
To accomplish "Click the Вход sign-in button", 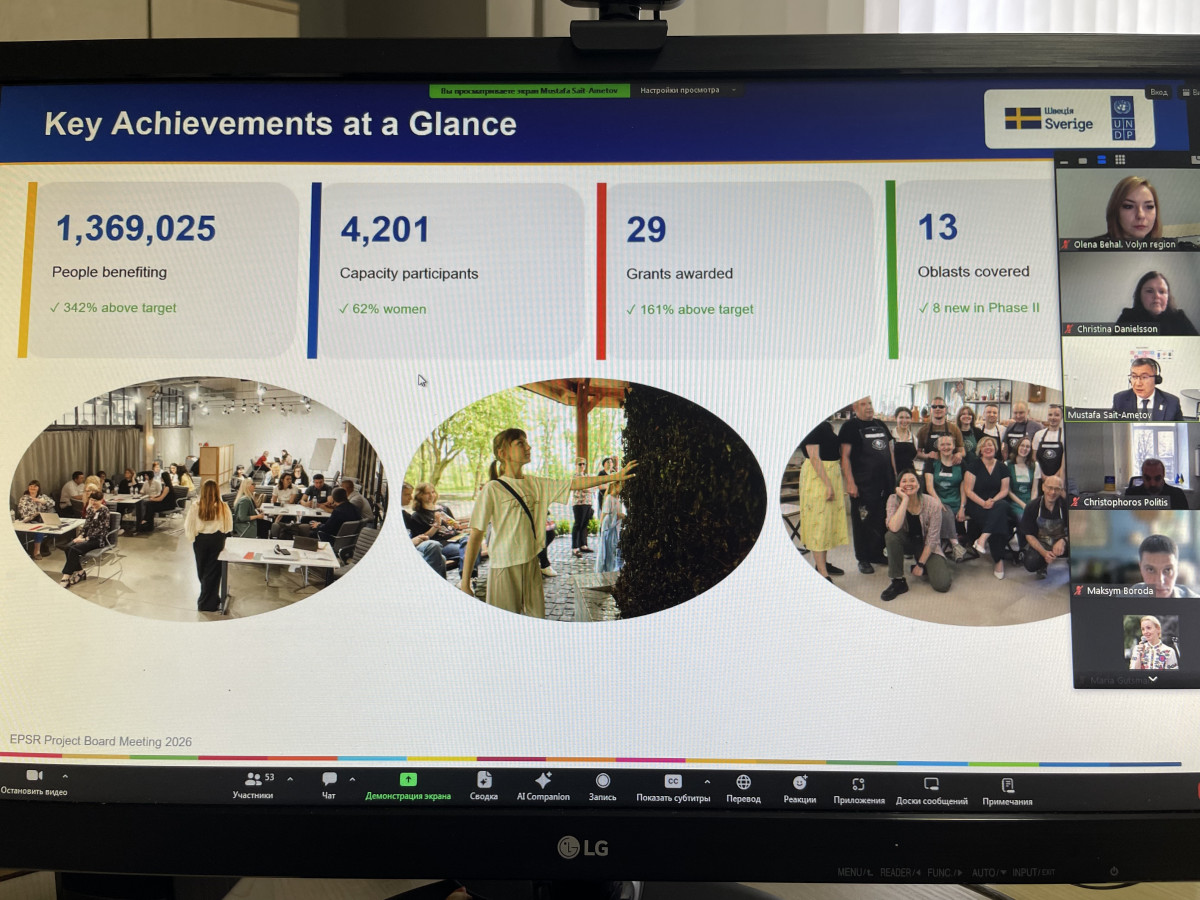I will tap(1158, 92).
